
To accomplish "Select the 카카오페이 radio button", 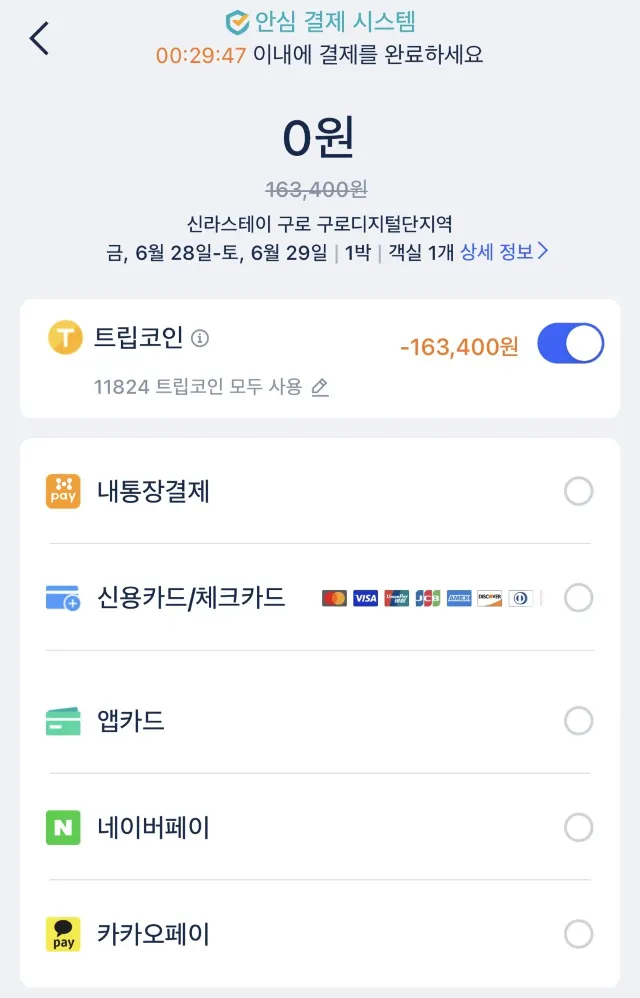I will point(578,934).
